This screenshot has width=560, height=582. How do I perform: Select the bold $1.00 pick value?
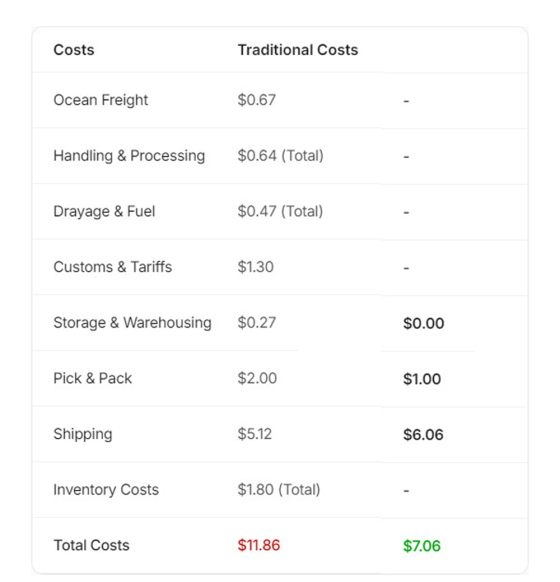coord(422,379)
